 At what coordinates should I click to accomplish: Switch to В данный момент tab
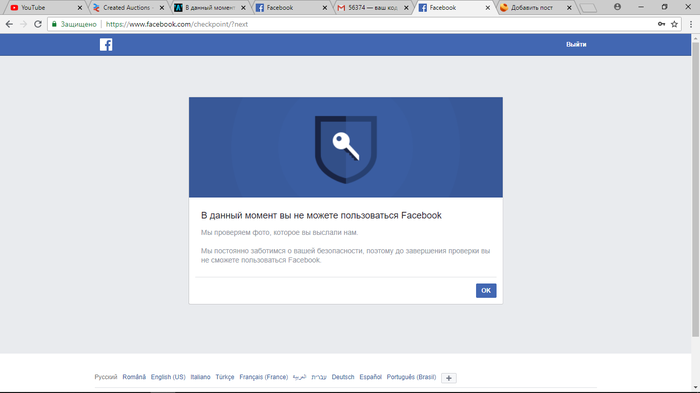click(210, 8)
